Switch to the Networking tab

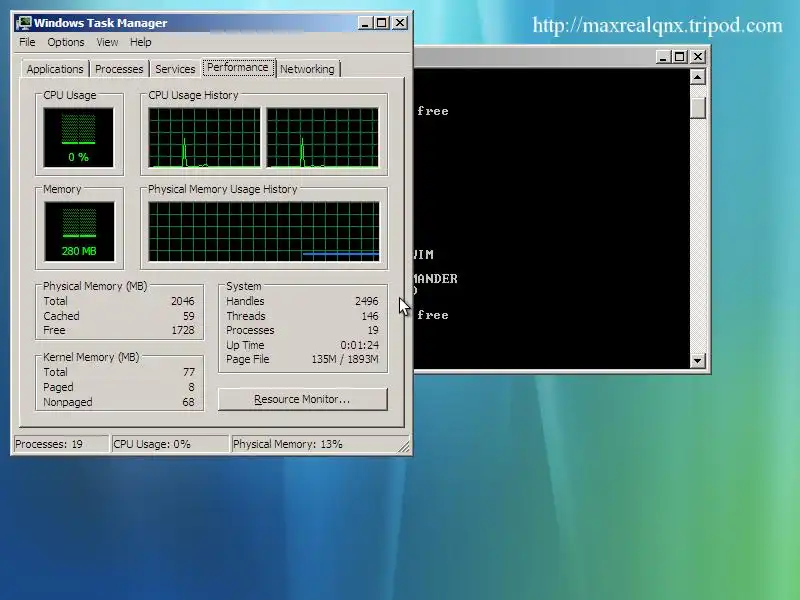point(307,69)
